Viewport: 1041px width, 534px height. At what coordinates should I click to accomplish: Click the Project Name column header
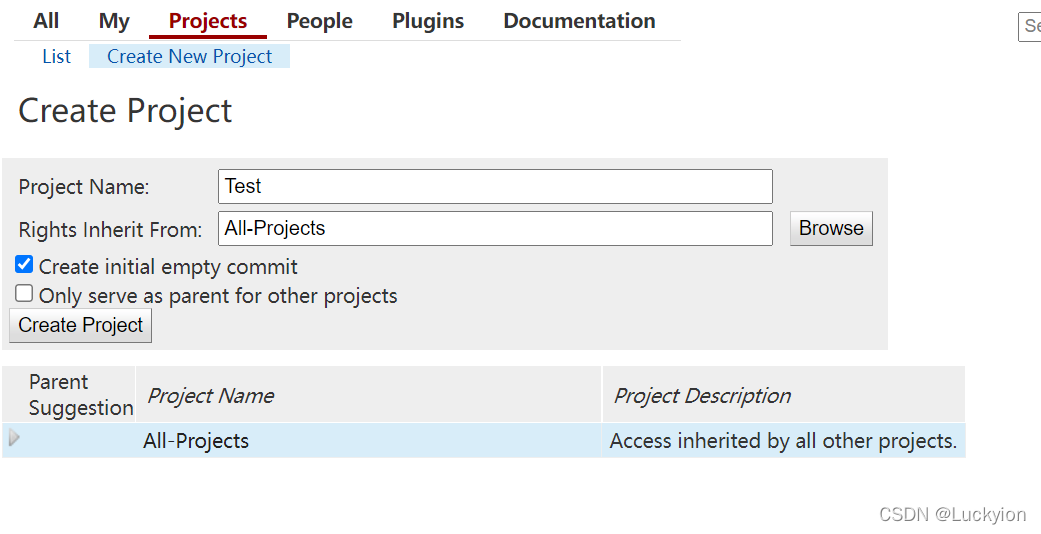click(x=211, y=396)
